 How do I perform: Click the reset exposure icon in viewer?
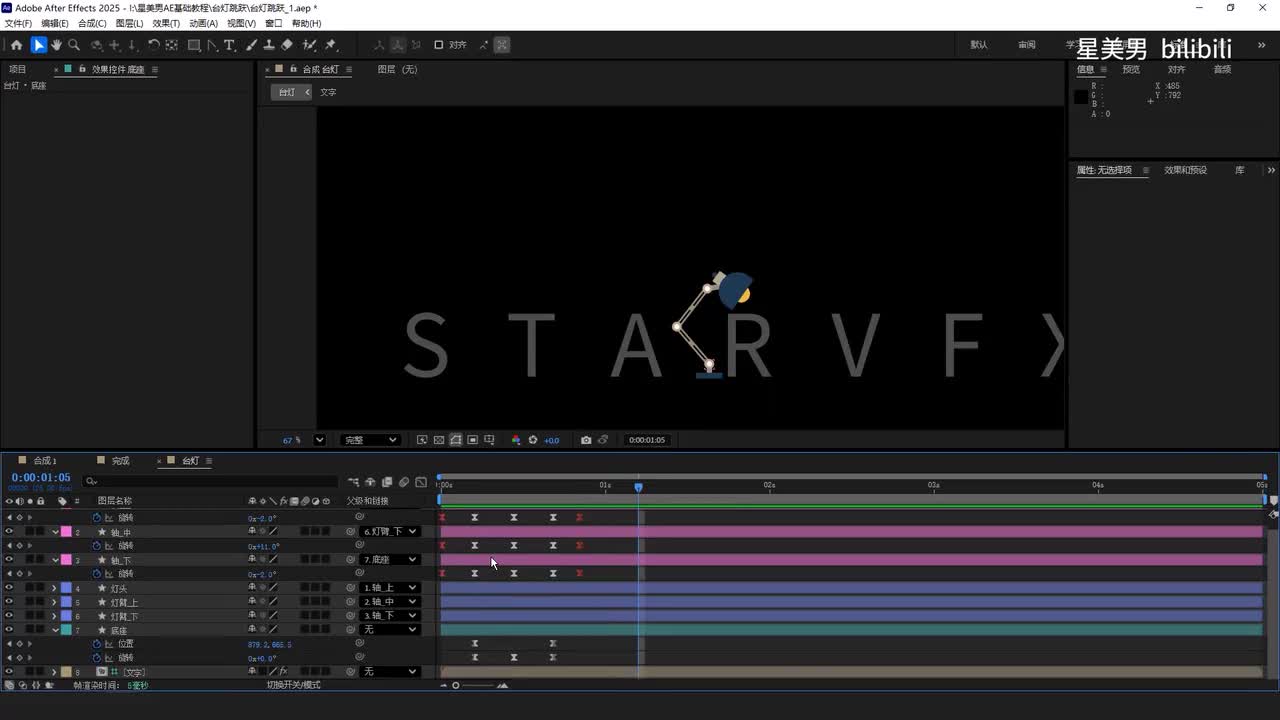click(x=533, y=440)
